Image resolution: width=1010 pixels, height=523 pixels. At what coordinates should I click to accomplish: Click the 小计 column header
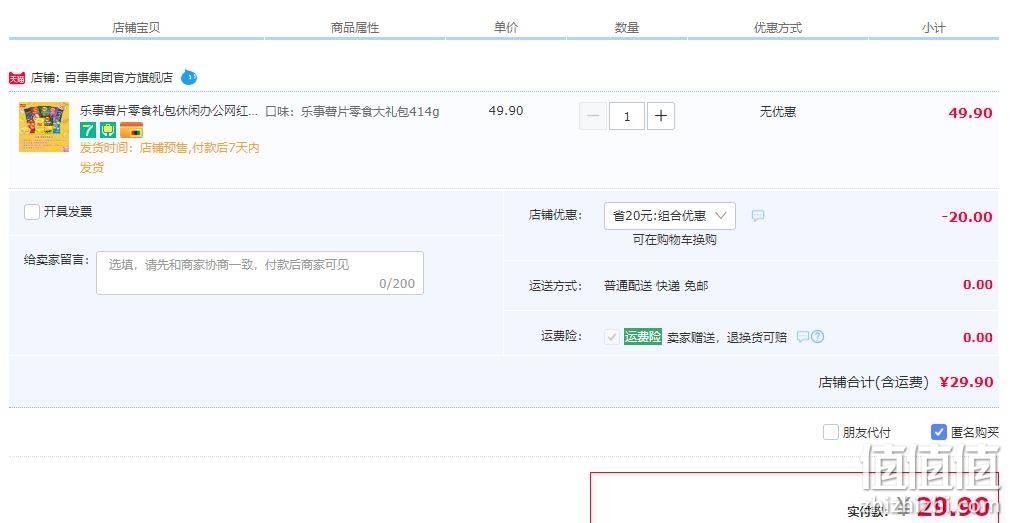pos(933,28)
